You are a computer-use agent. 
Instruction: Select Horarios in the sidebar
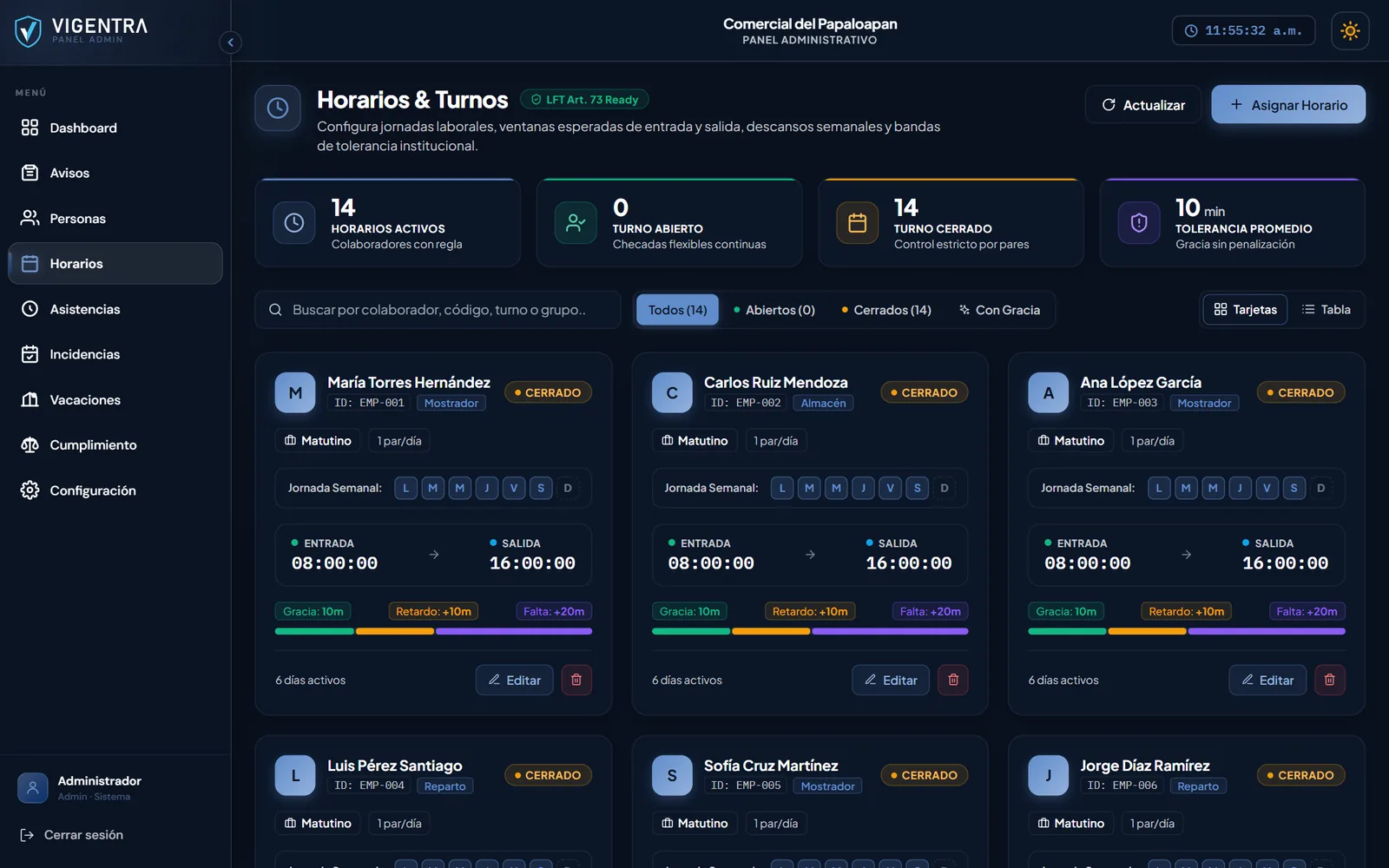coord(115,264)
